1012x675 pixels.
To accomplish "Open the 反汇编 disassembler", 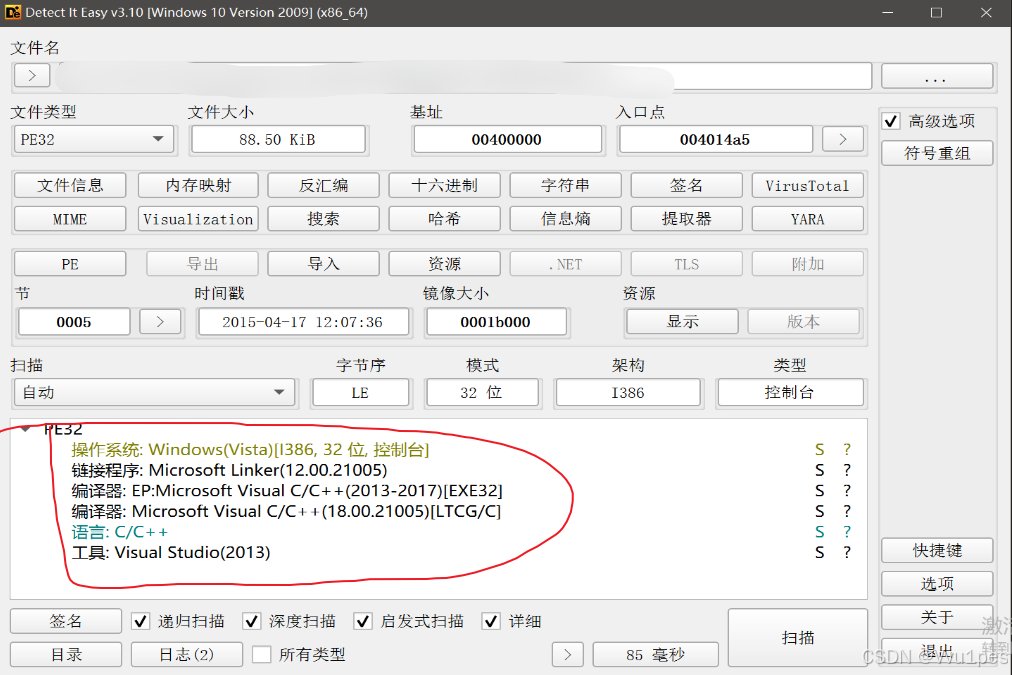I will click(x=323, y=185).
